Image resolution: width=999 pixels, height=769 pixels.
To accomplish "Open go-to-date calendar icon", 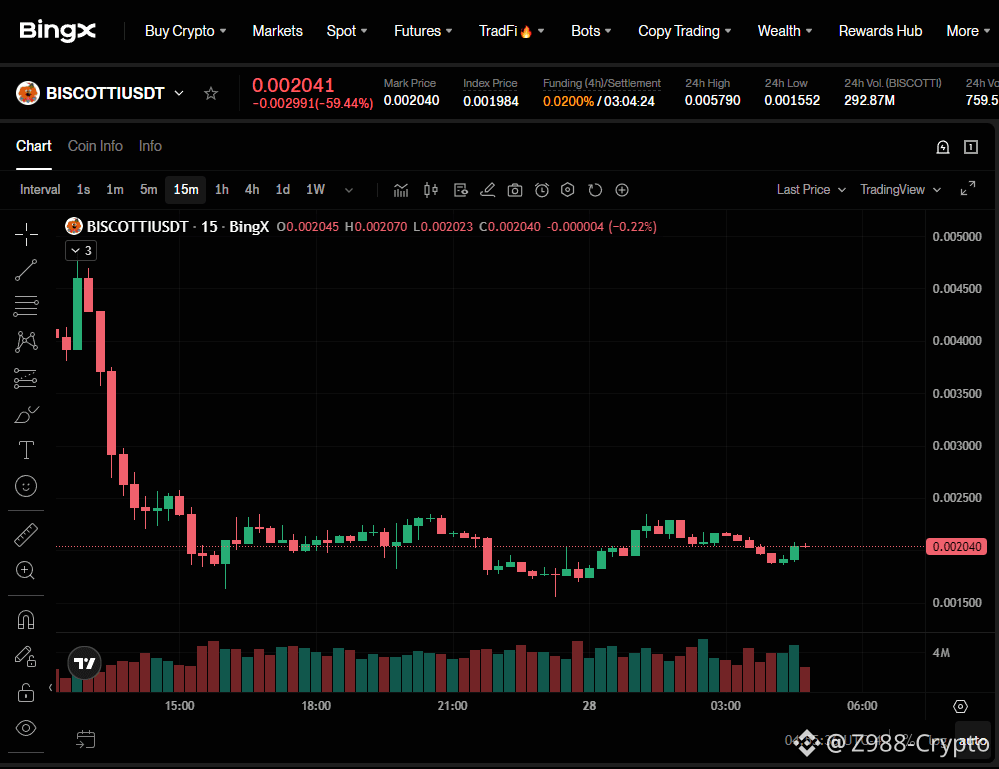I will coord(85,739).
